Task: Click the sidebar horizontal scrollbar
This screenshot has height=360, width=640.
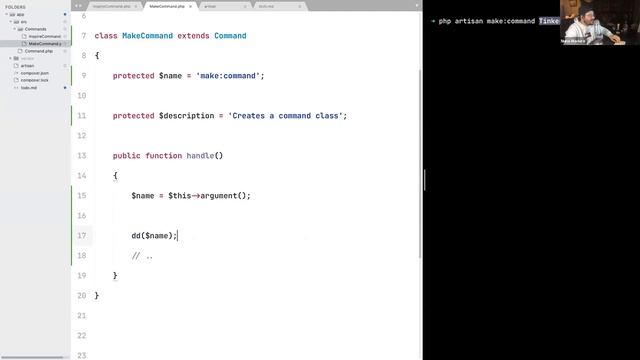Action: (x=32, y=358)
